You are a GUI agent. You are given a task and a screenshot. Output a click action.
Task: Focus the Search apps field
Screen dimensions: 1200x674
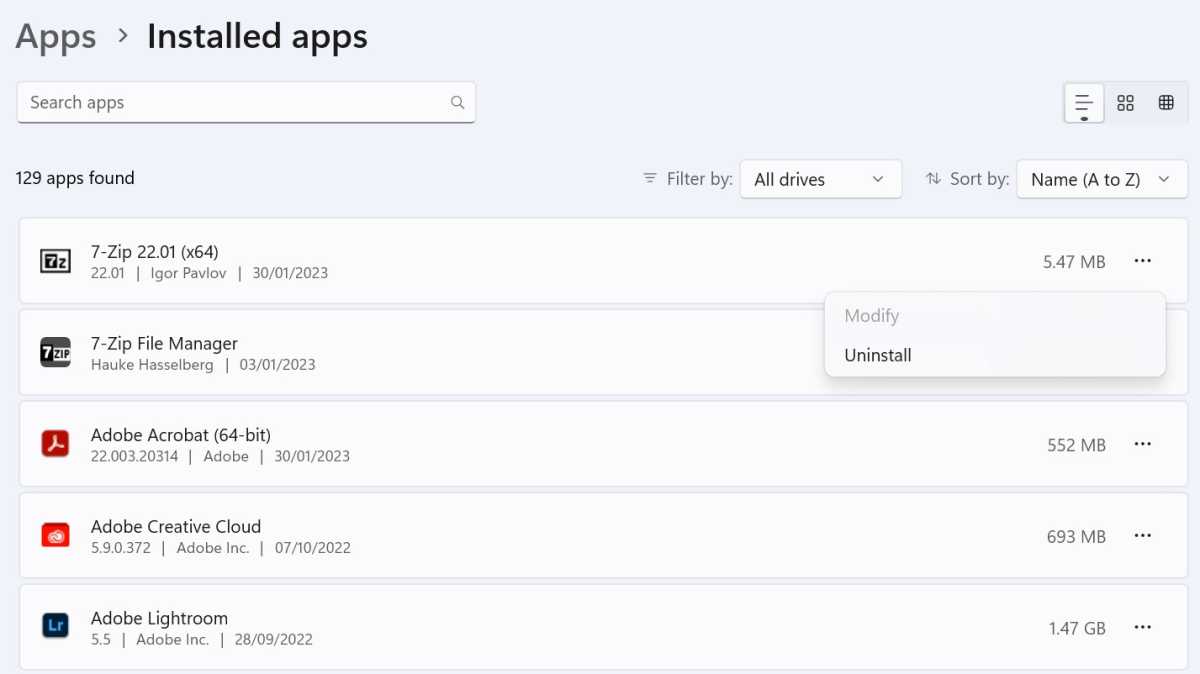pos(246,102)
